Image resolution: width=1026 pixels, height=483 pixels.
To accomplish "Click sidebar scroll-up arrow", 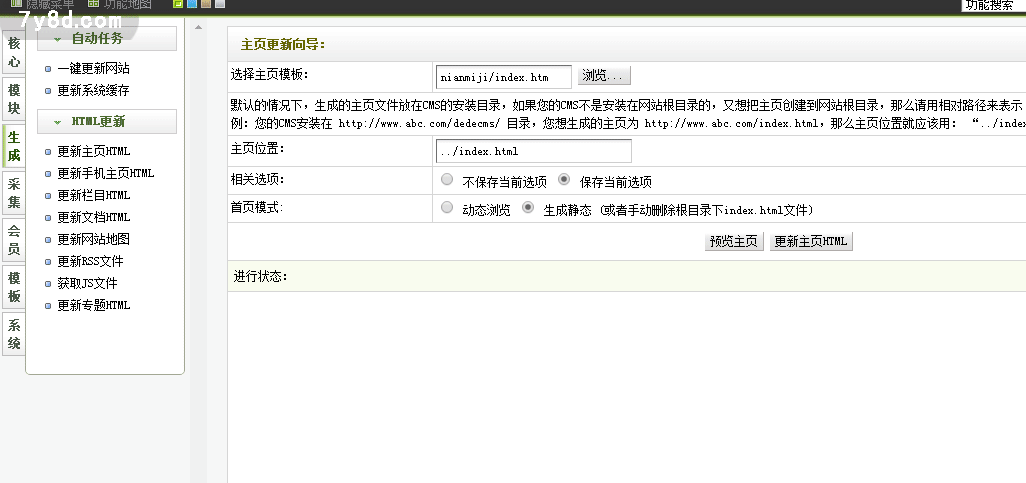I will click(x=198, y=27).
